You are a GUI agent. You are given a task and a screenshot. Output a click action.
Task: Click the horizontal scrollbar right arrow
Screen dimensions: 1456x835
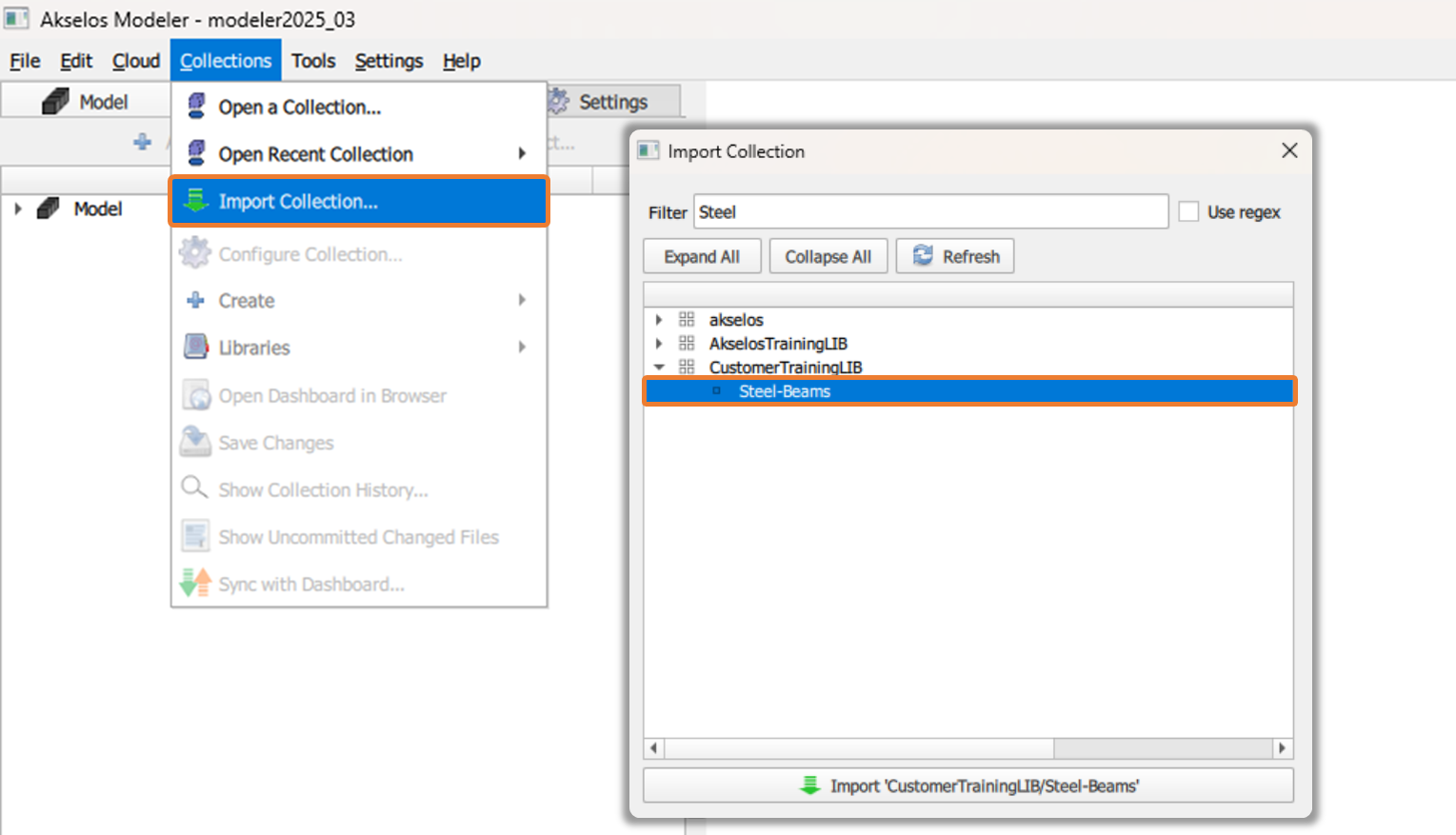[x=1282, y=748]
